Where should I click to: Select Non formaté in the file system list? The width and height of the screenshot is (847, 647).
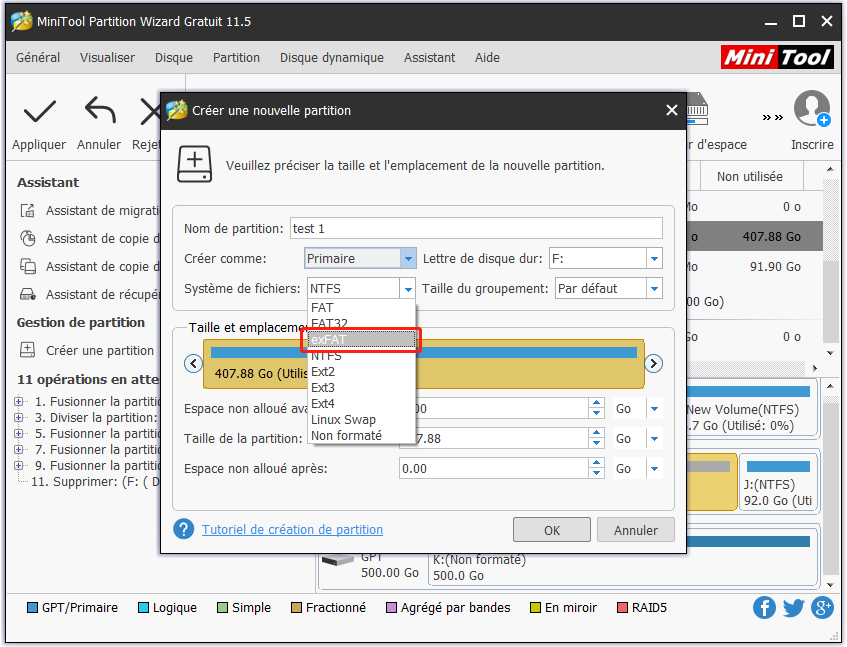pyautogui.click(x=361, y=435)
